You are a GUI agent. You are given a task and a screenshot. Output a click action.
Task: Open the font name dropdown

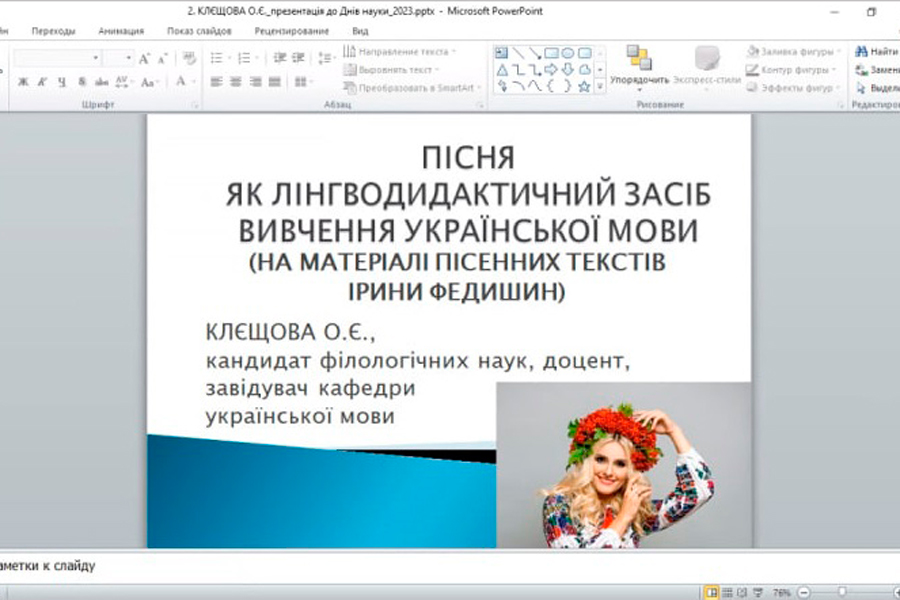tap(96, 58)
